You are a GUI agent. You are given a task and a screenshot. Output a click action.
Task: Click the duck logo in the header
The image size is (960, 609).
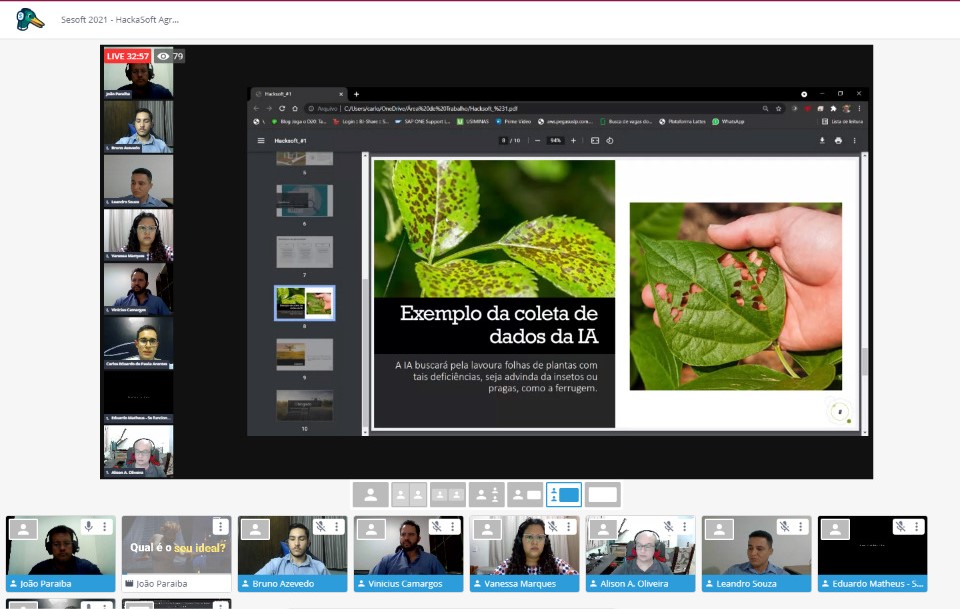[29, 20]
